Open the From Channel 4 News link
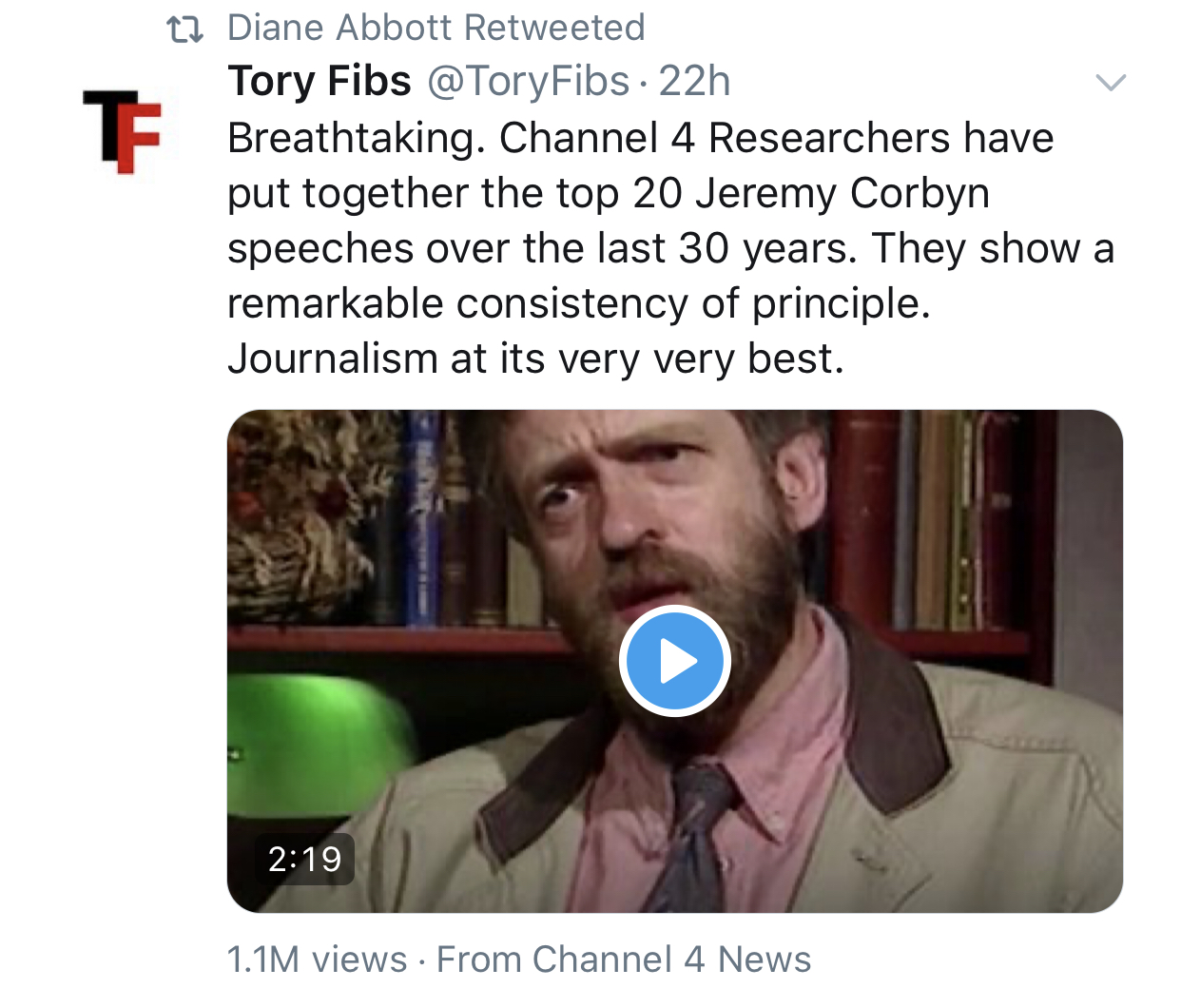 pos(624,960)
